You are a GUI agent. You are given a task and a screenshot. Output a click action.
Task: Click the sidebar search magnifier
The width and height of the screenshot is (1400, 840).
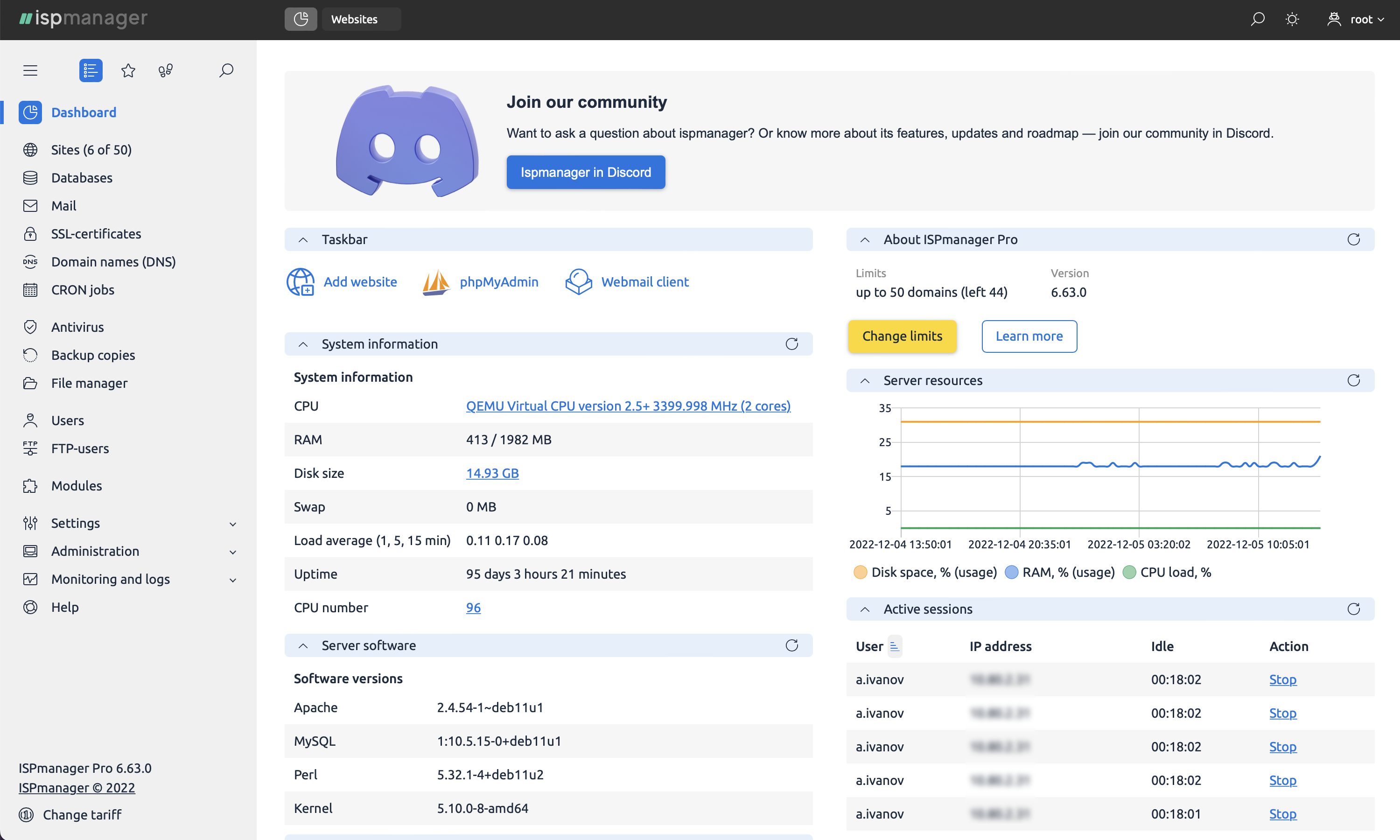226,70
